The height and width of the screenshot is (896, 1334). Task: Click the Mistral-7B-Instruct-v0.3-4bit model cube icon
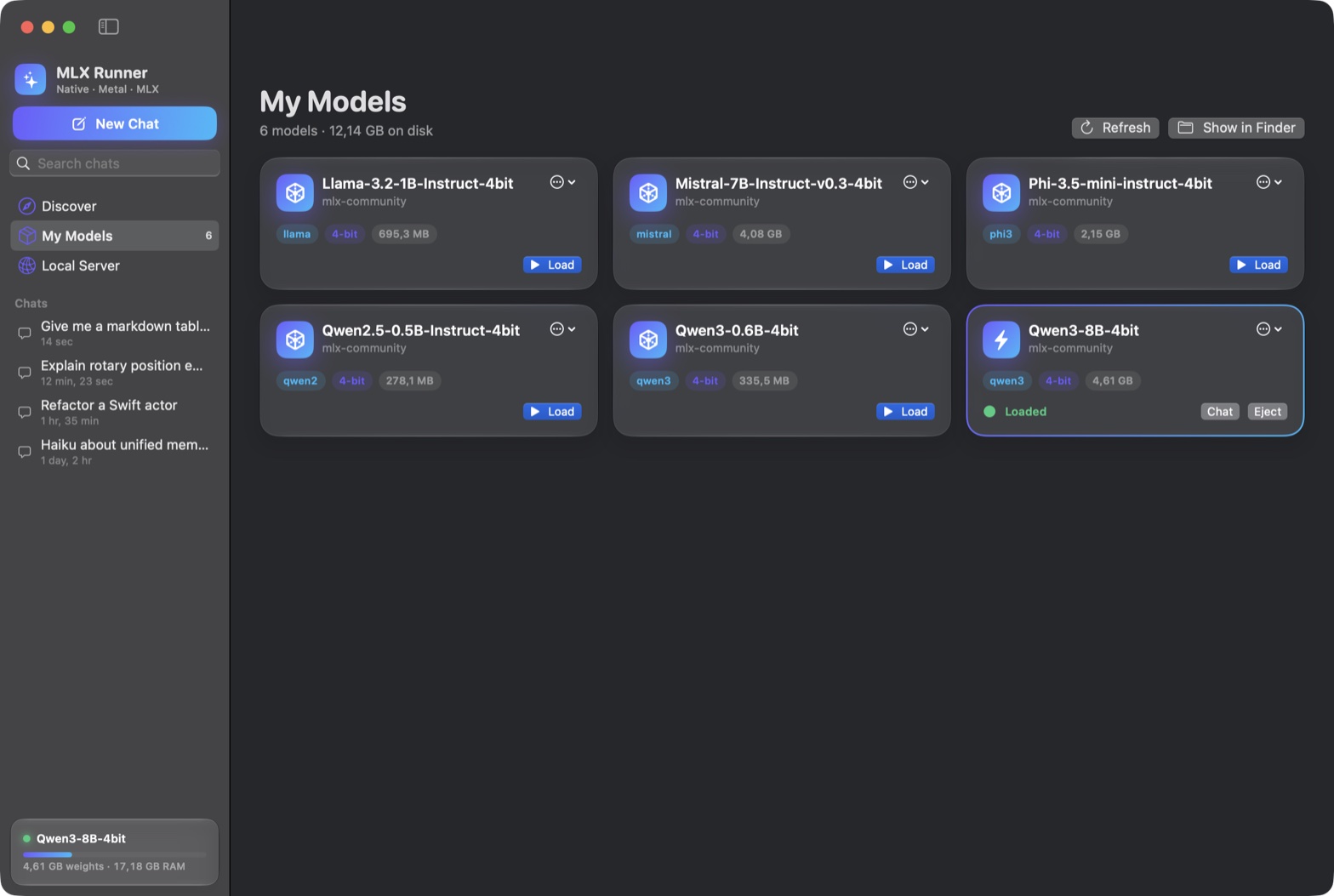coord(648,193)
